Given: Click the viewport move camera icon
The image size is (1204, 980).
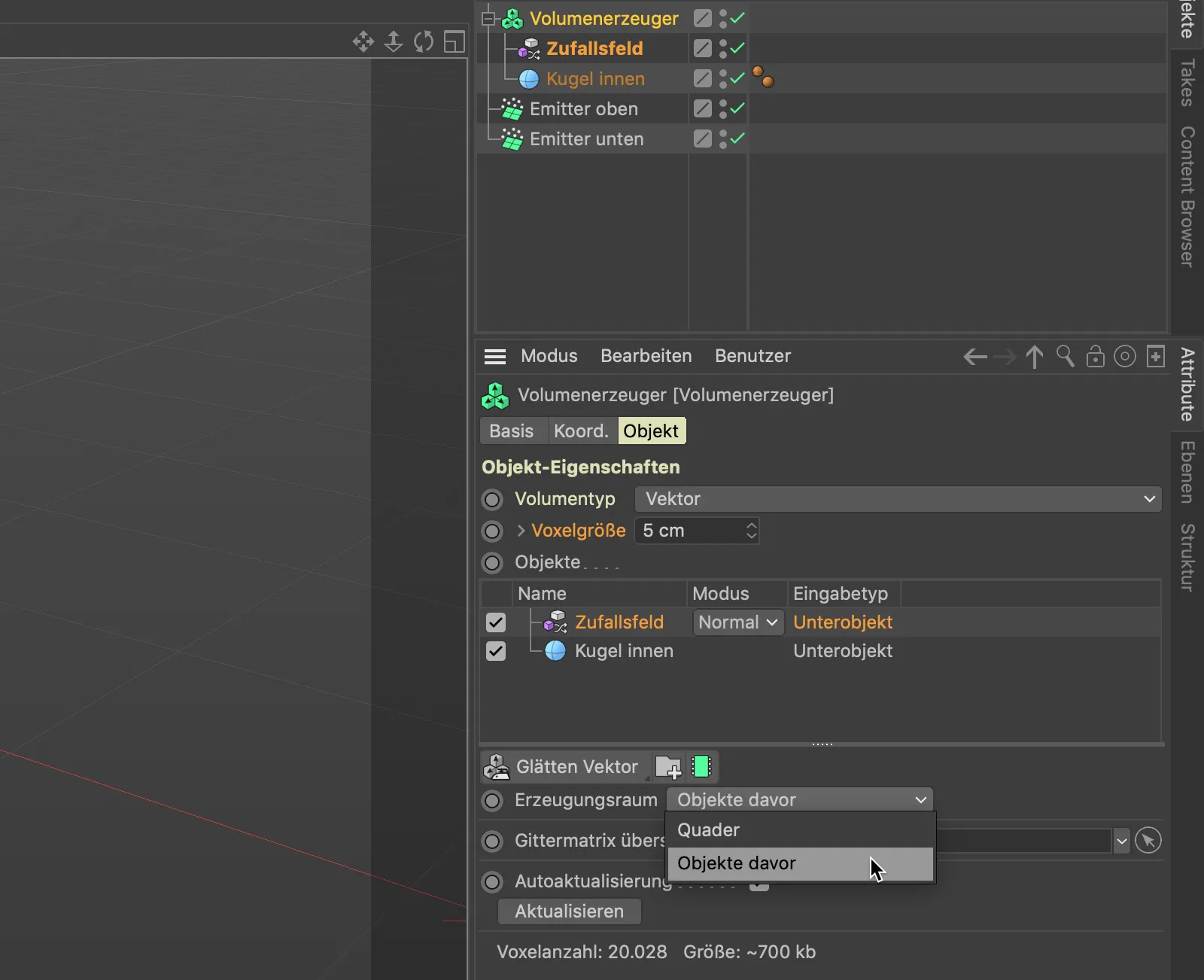Looking at the screenshot, I should (x=363, y=41).
